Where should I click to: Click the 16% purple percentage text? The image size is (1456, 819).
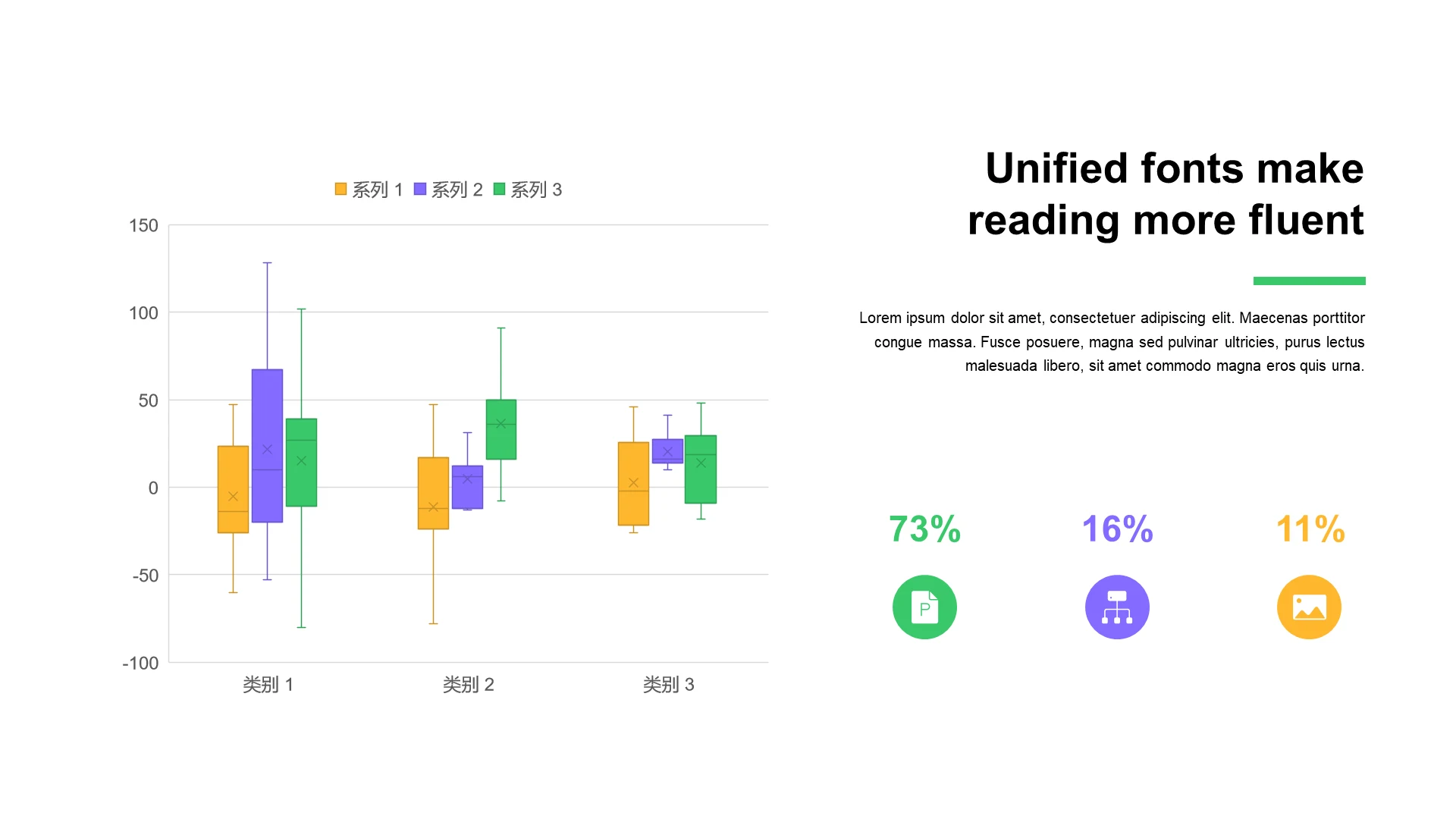1117,529
